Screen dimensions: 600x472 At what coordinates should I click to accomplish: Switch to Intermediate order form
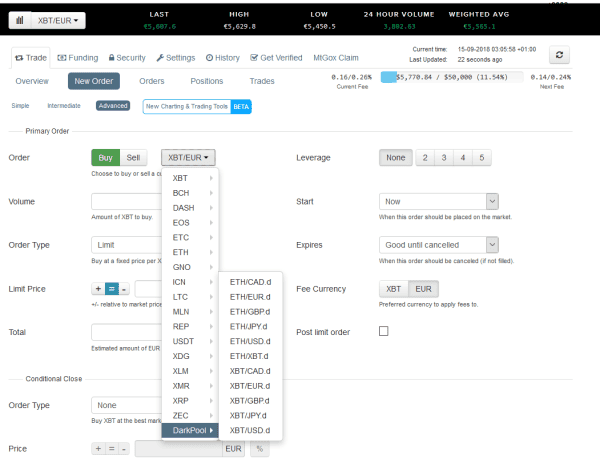click(x=64, y=106)
